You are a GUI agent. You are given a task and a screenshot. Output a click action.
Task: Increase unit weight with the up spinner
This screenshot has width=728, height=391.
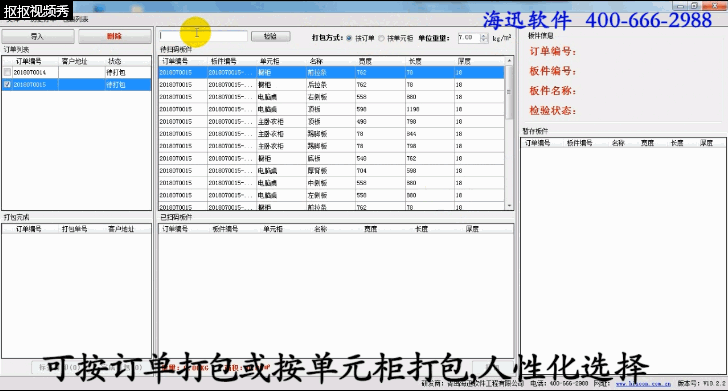pos(484,35)
